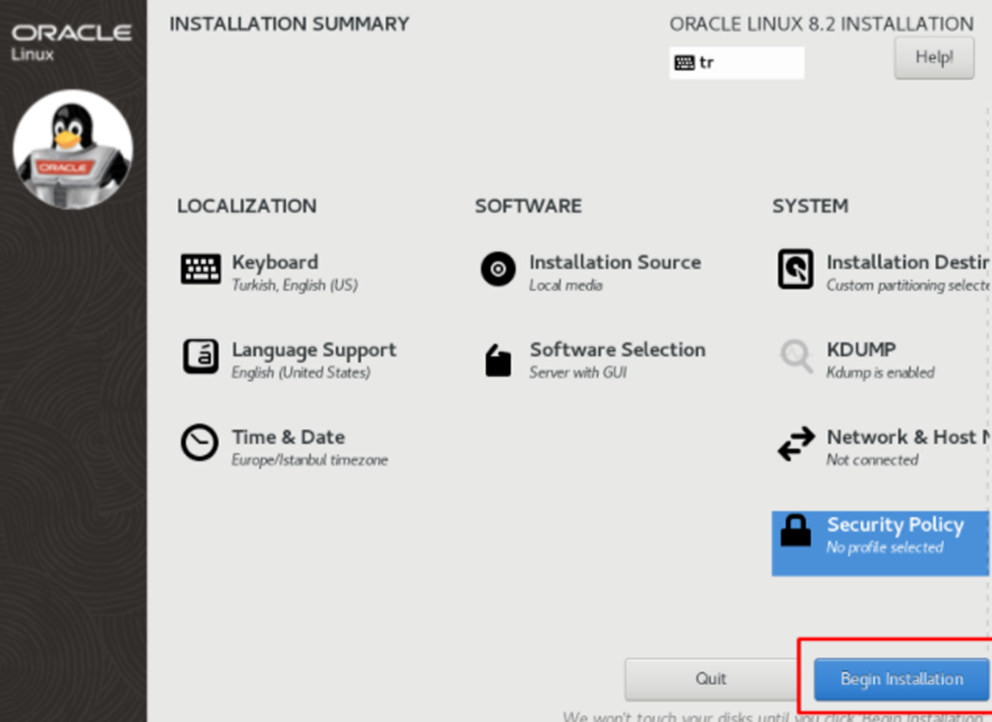Viewport: 992px width, 722px height.
Task: Click the Software Selection package icon
Action: [498, 359]
